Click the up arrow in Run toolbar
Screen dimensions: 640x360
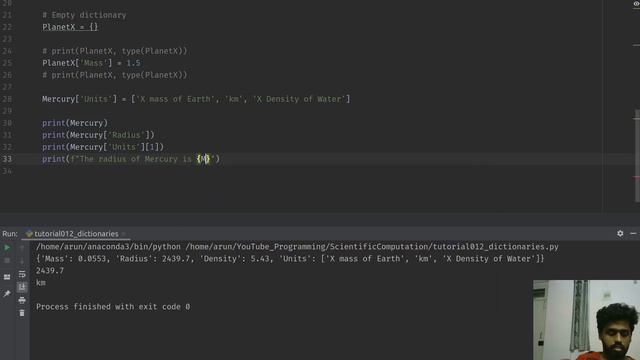22,247
